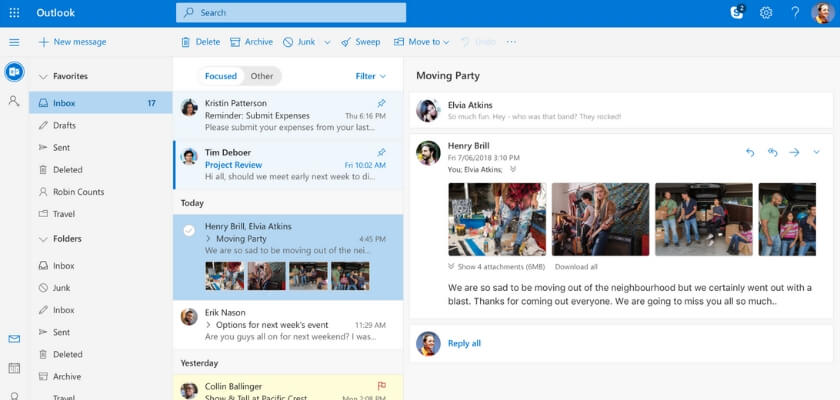840x400 pixels.
Task: Click Download all attachments link
Action: (x=576, y=267)
